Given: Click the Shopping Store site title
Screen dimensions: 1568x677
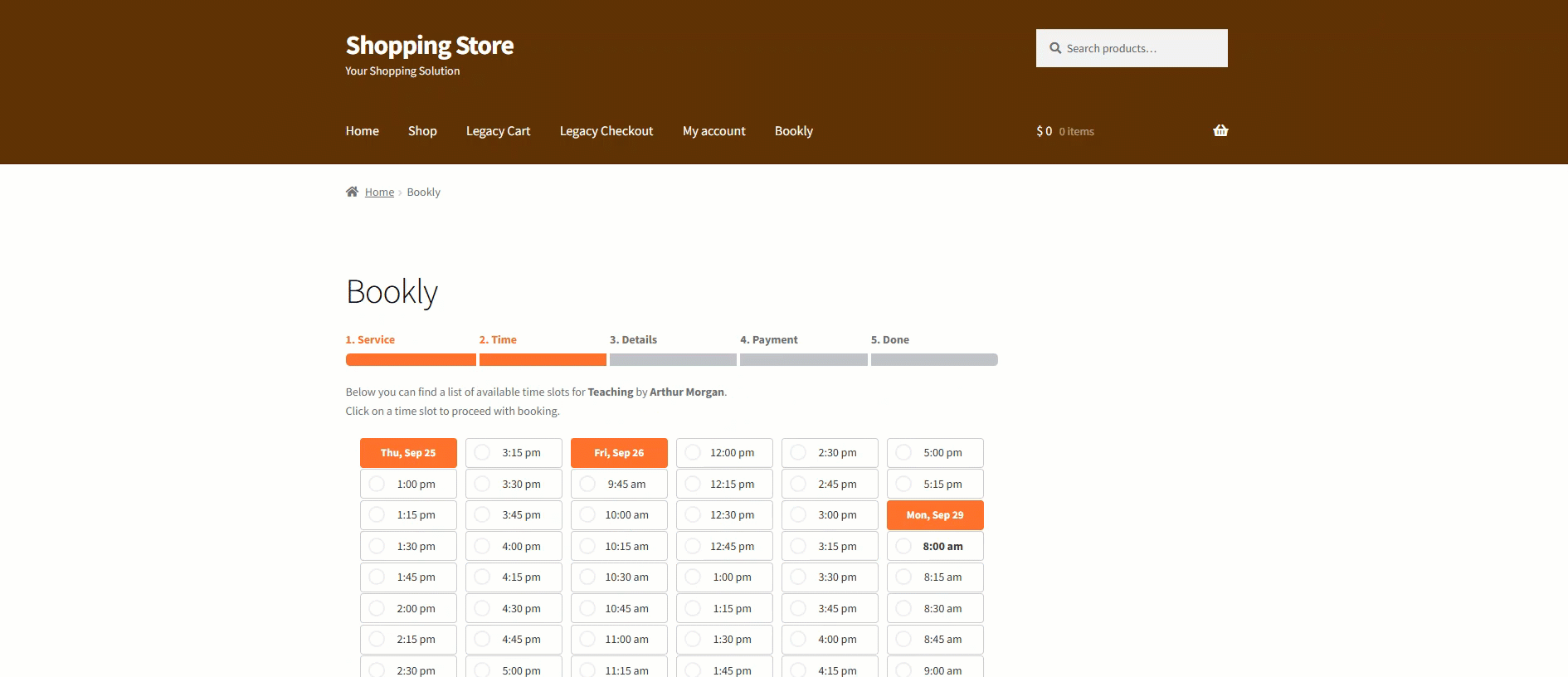Looking at the screenshot, I should pyautogui.click(x=429, y=45).
